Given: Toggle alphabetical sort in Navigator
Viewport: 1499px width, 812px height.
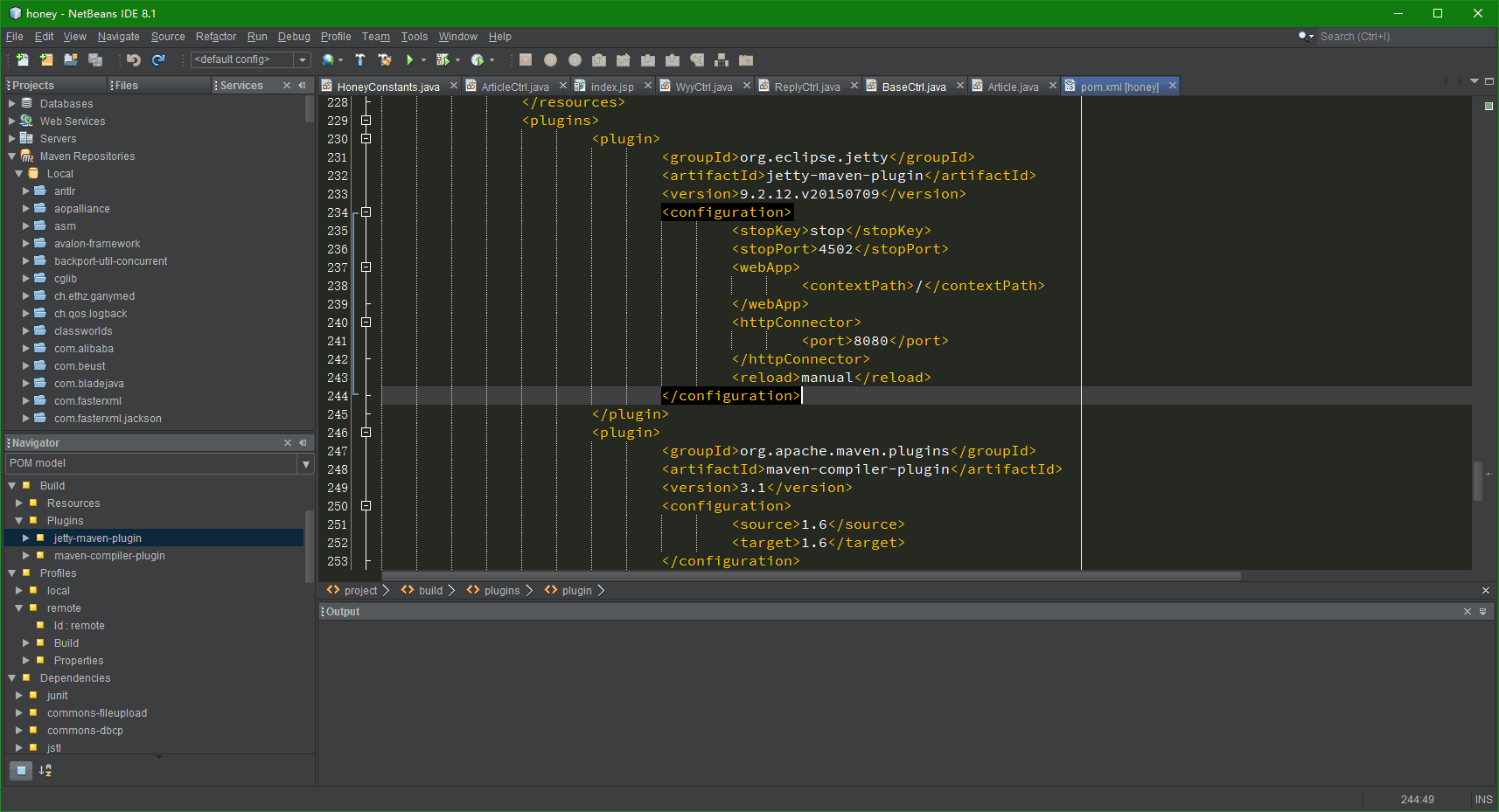Looking at the screenshot, I should click(45, 770).
